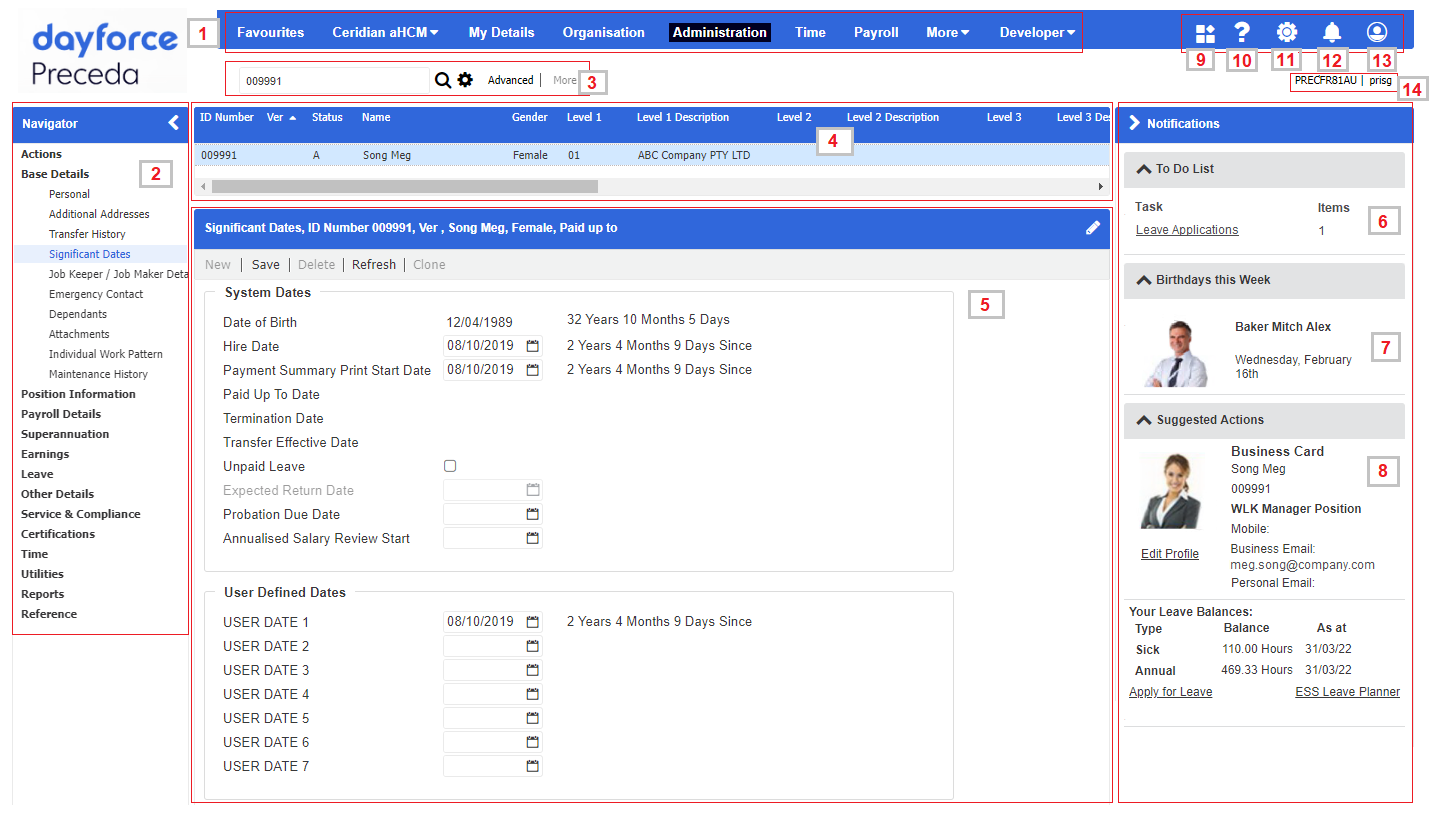Image resolution: width=1453 pixels, height=815 pixels.
Task: Toggle the Unpaid Leave checkbox
Action: 450,466
